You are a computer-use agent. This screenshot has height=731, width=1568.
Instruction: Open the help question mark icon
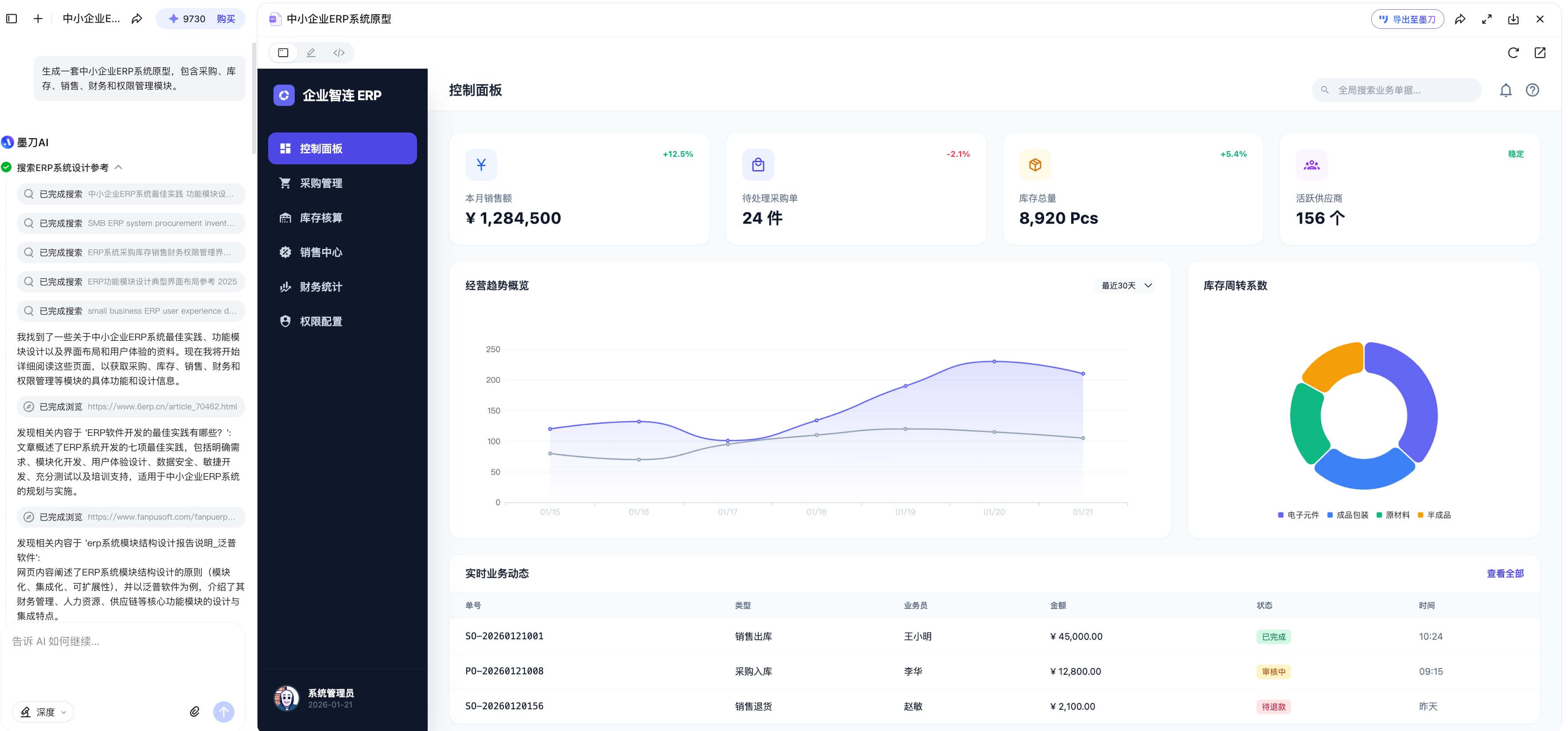[1532, 90]
